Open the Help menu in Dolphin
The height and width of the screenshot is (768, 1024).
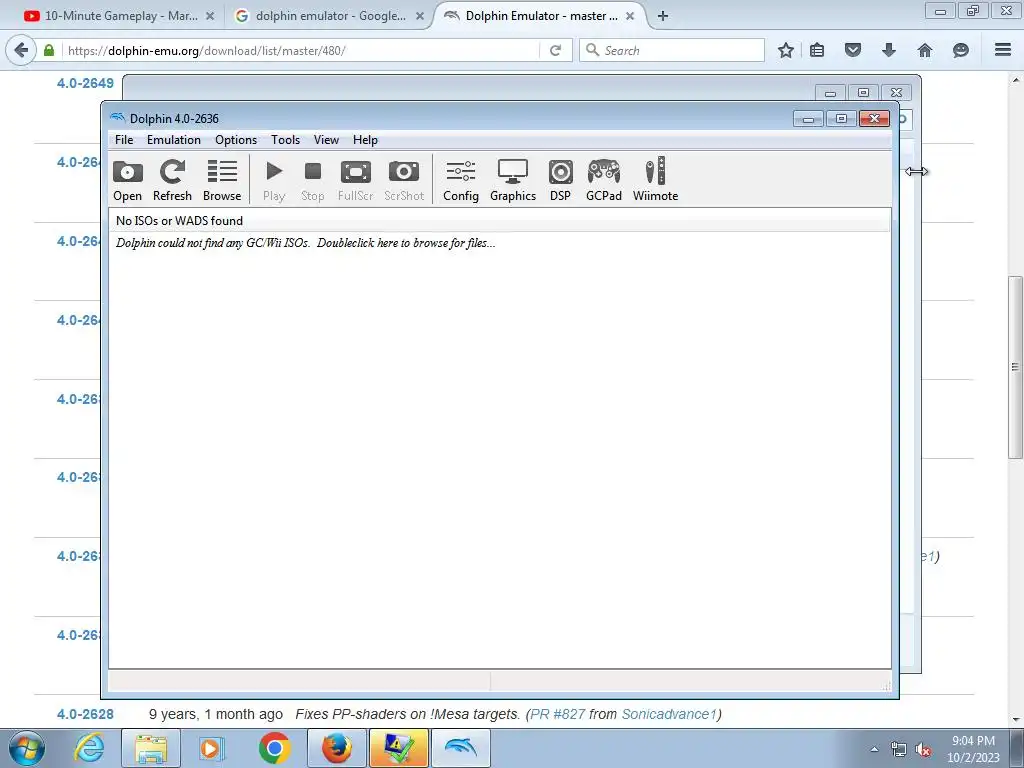[365, 140]
